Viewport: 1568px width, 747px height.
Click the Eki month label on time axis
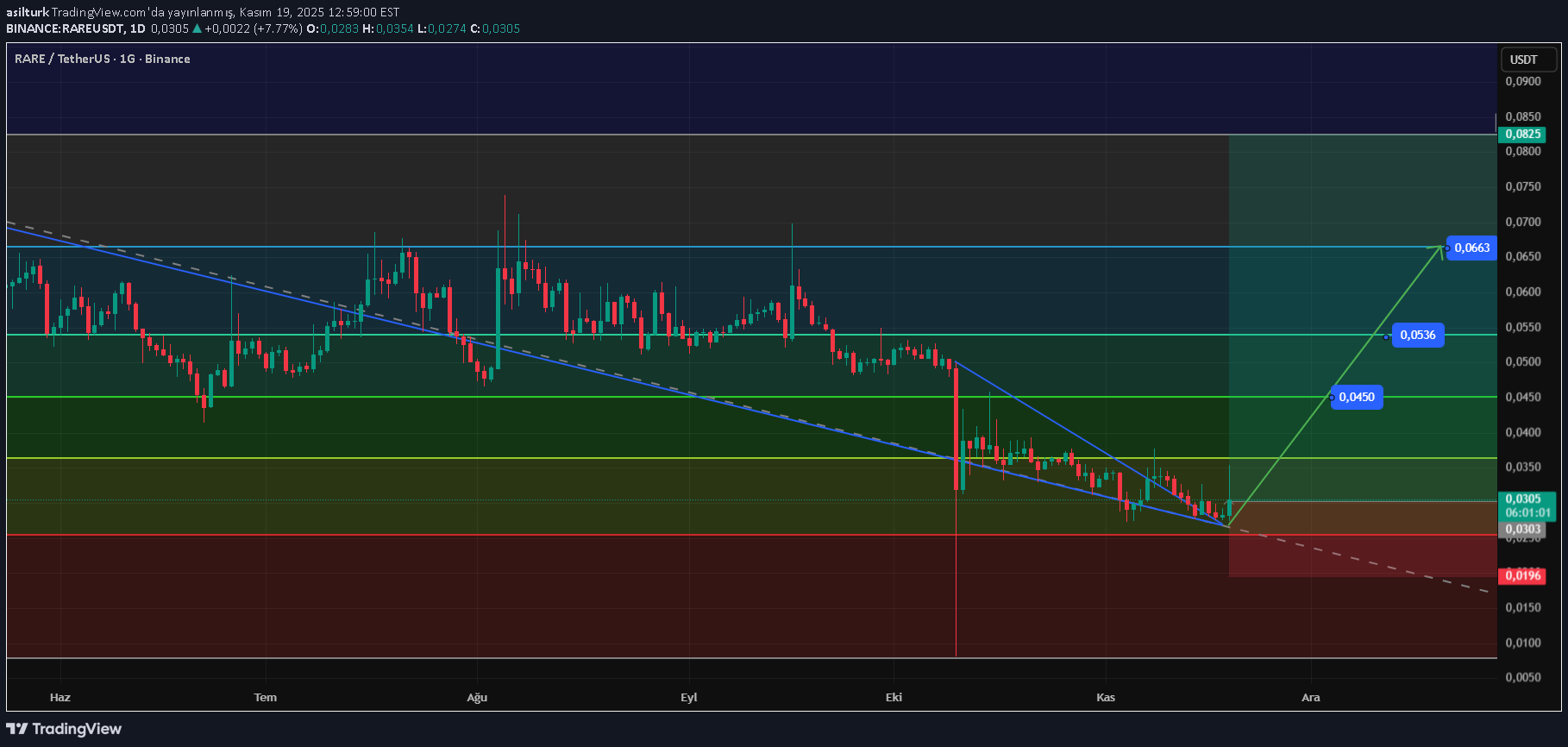pyautogui.click(x=894, y=698)
